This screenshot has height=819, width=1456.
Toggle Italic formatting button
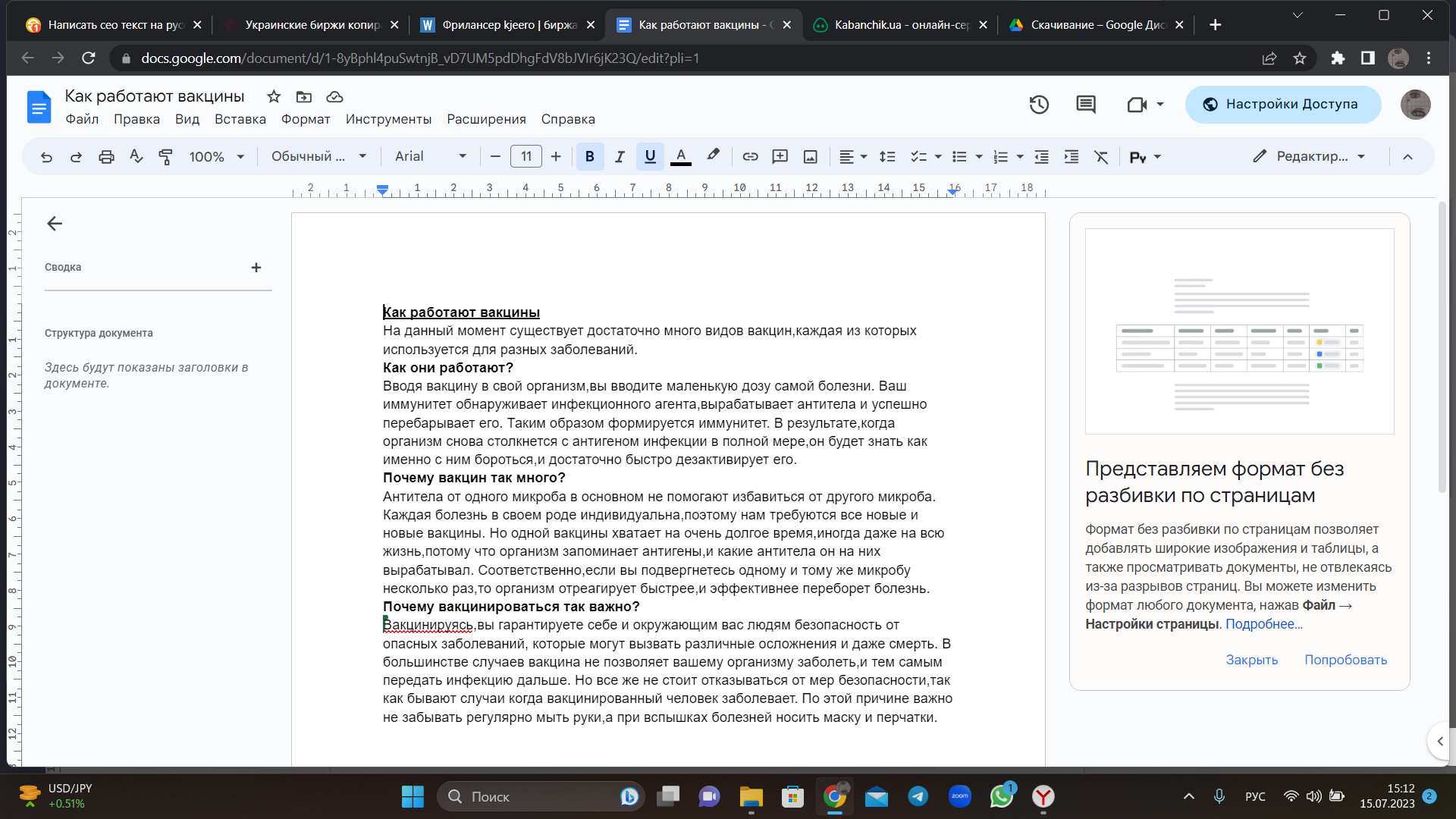620,157
